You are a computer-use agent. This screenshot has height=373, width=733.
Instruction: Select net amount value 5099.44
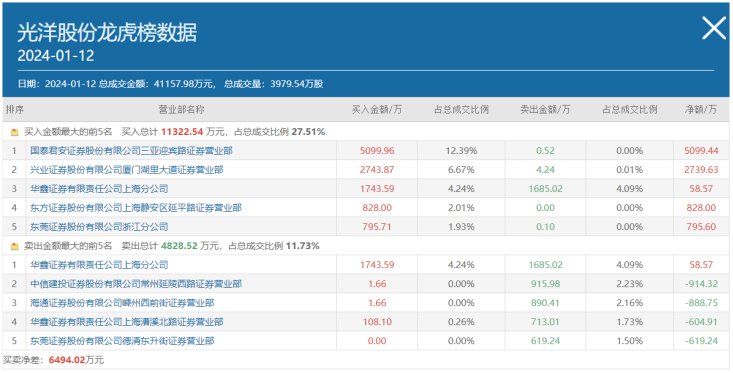point(701,151)
